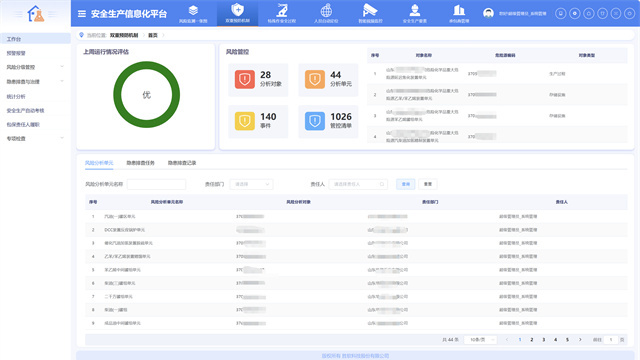Click the location pin icon in the breadcrumb

click(x=81, y=35)
